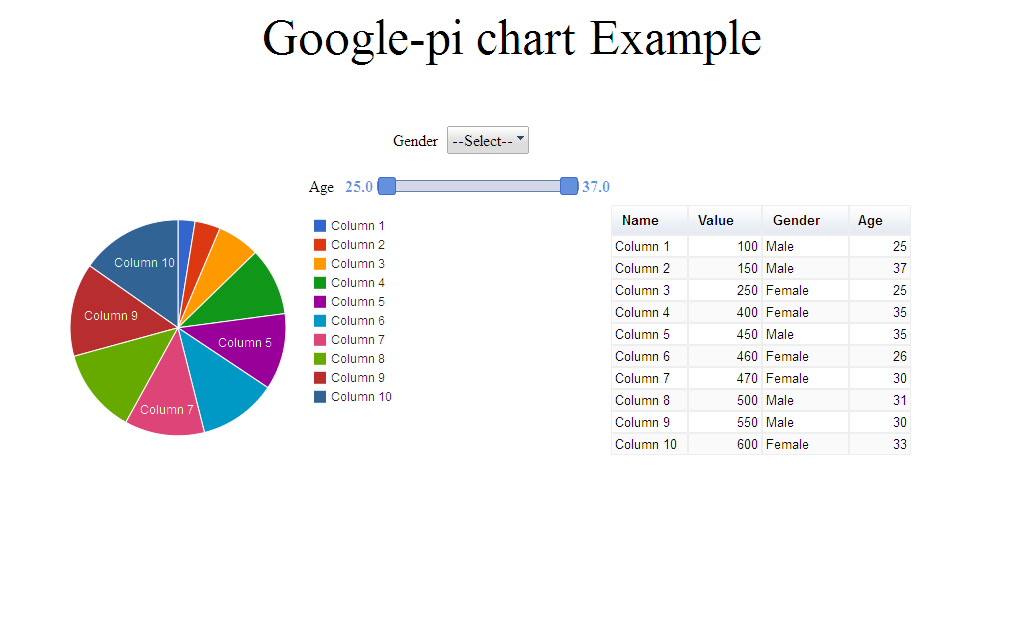This screenshot has height=639, width=1024.
Task: Click the Column 3 orange legend swatch
Action: (x=320, y=264)
